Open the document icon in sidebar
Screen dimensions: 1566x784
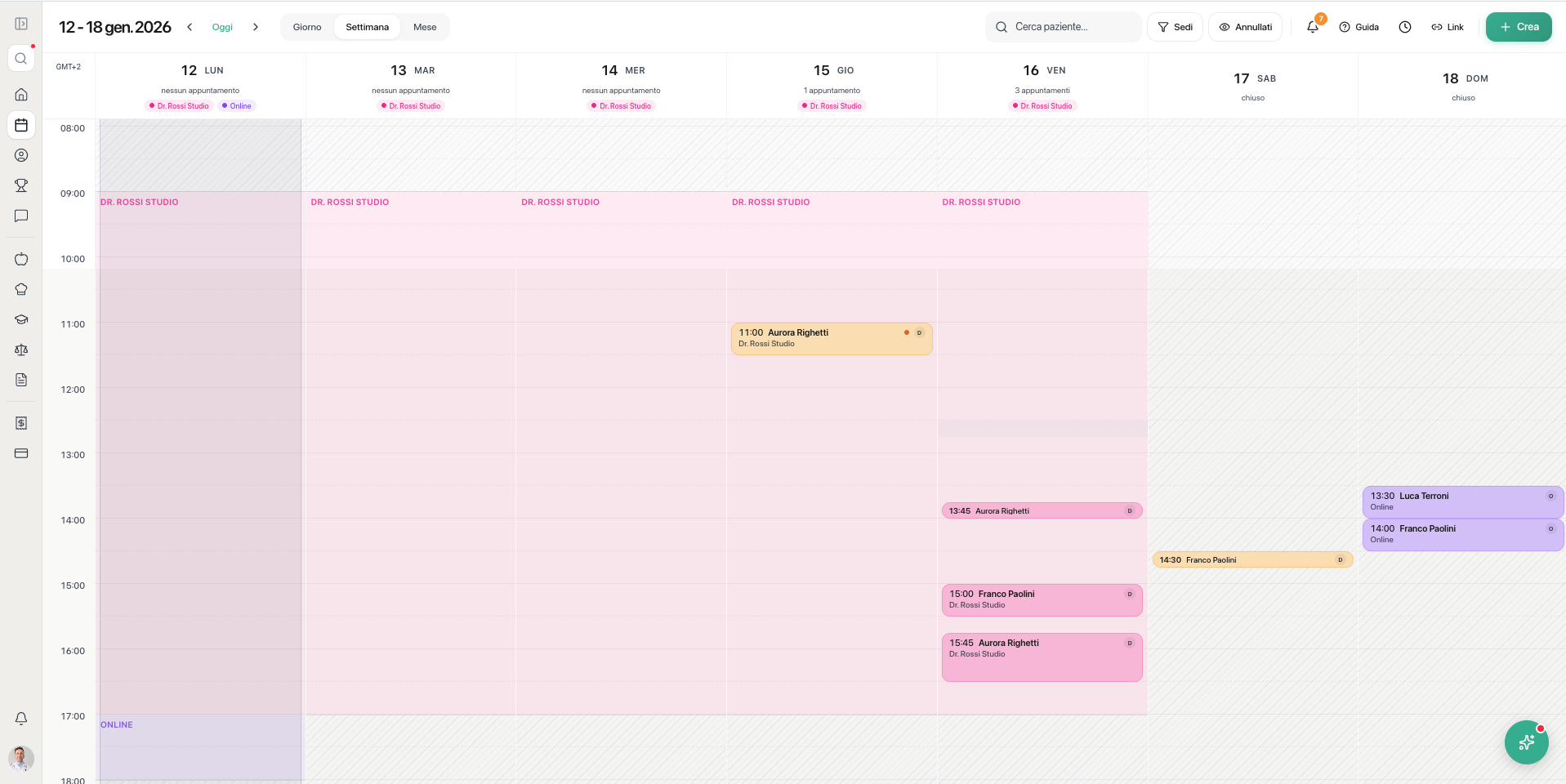(x=21, y=380)
